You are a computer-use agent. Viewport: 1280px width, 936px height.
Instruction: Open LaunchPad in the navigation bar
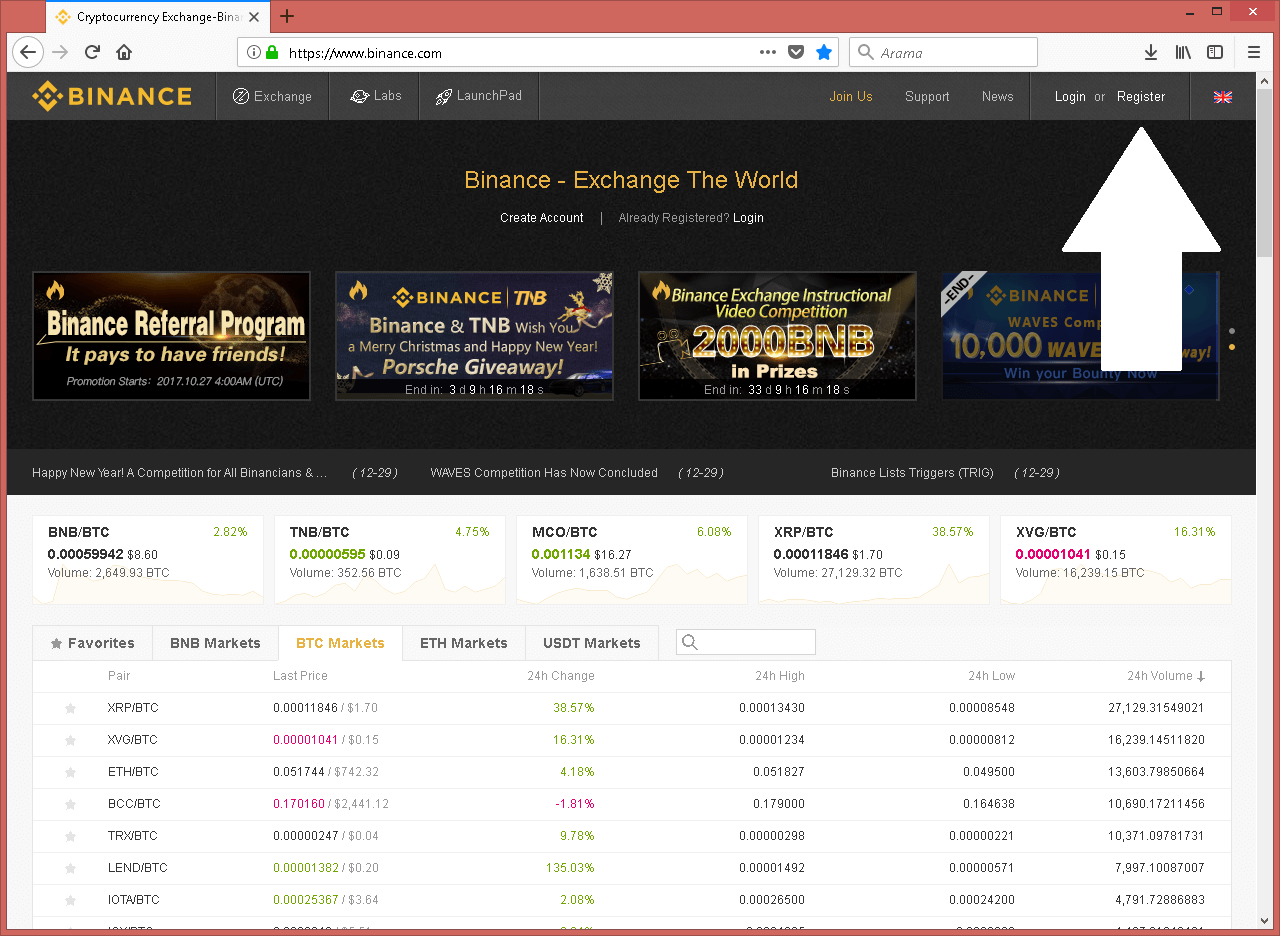[478, 96]
